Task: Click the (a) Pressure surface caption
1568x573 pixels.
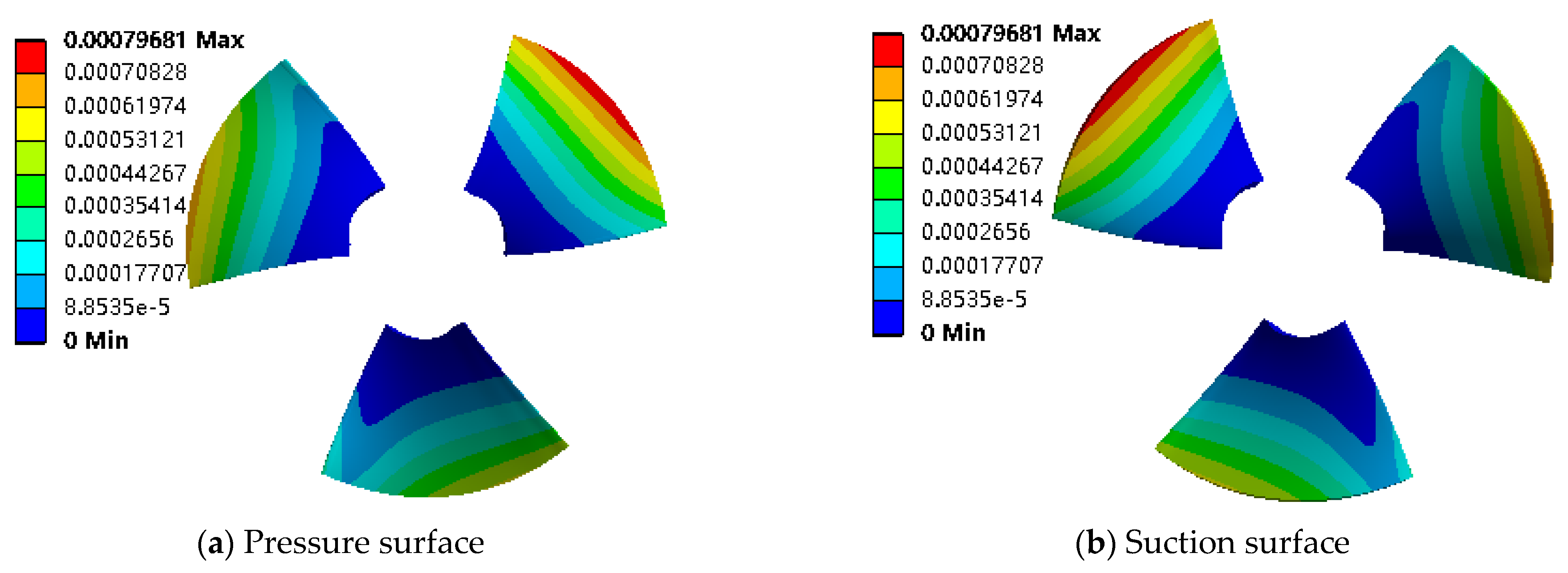Action: [341, 543]
